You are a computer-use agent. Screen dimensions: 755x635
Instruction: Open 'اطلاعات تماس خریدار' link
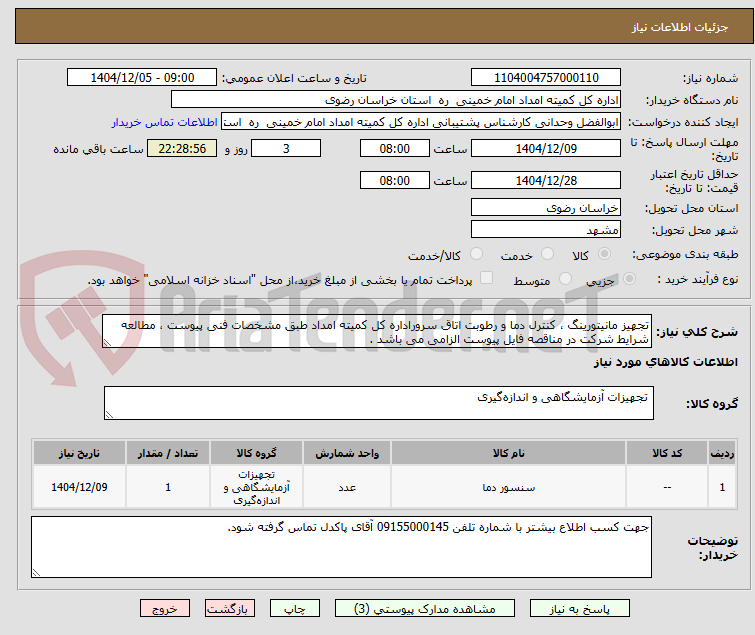pyautogui.click(x=165, y=122)
